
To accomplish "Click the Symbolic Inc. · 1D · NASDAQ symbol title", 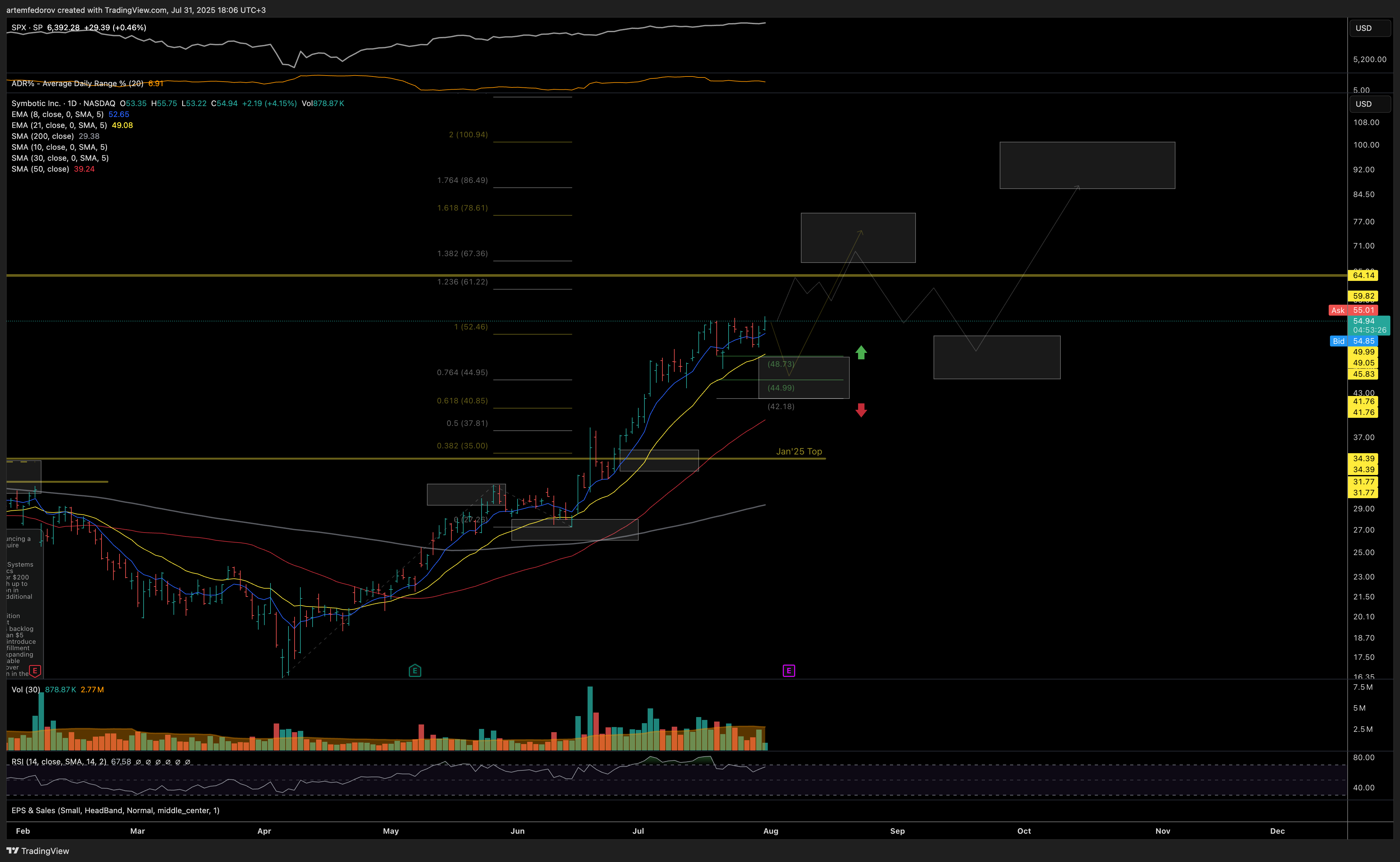I will pyautogui.click(x=63, y=103).
